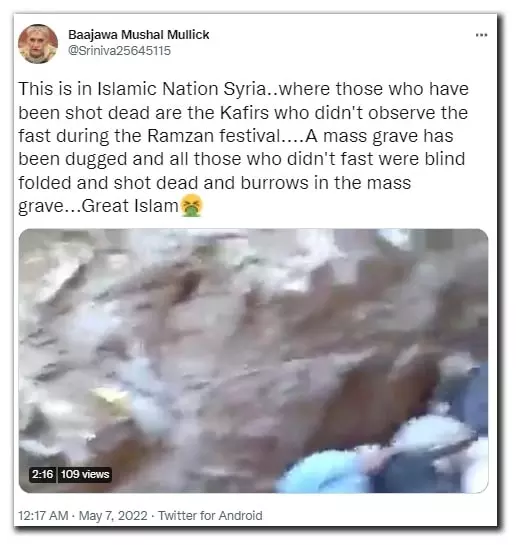Image resolution: width=516 pixels, height=545 pixels.
Task: Click the 2:16 video duration badge
Action: (x=42, y=474)
